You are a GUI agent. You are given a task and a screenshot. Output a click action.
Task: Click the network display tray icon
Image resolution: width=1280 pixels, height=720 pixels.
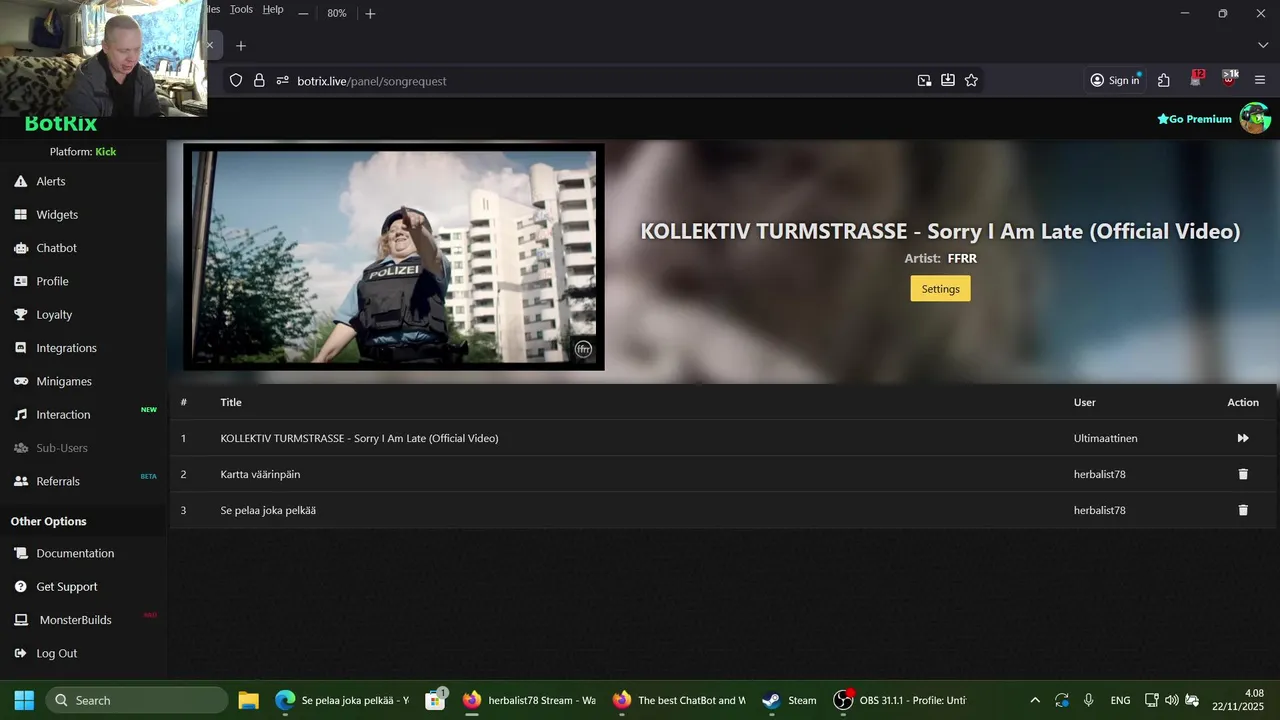point(1151,700)
